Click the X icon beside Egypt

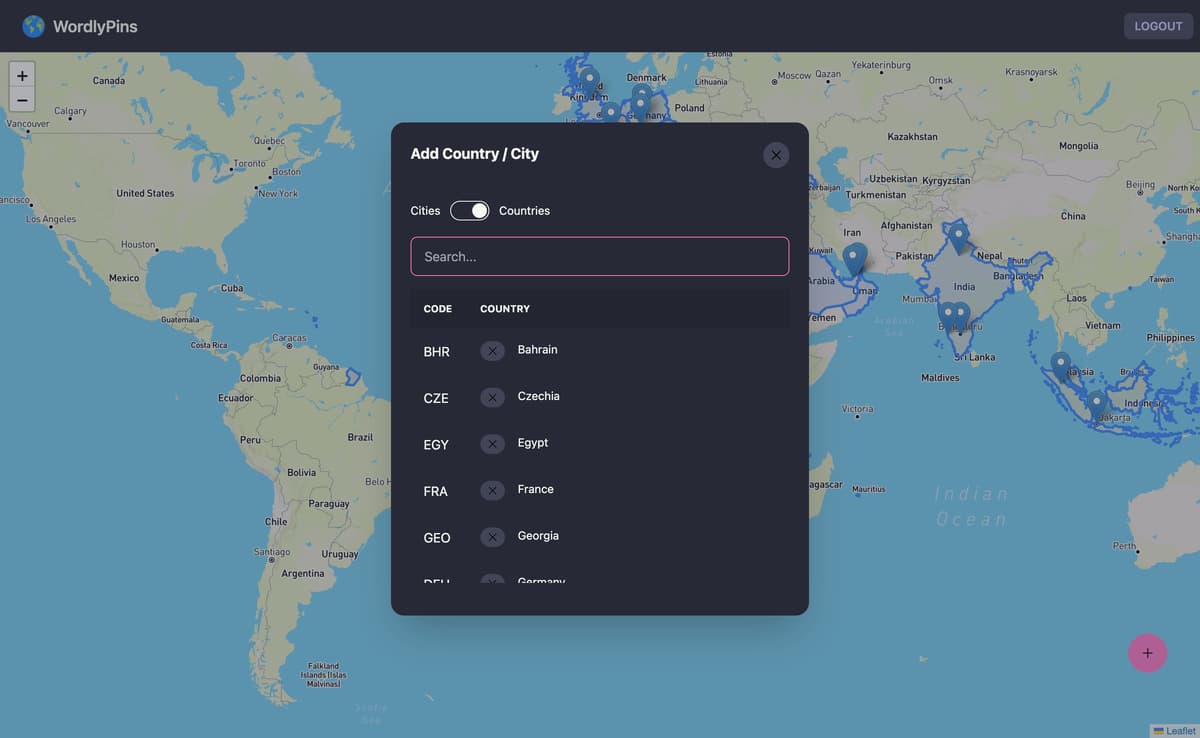(x=492, y=444)
